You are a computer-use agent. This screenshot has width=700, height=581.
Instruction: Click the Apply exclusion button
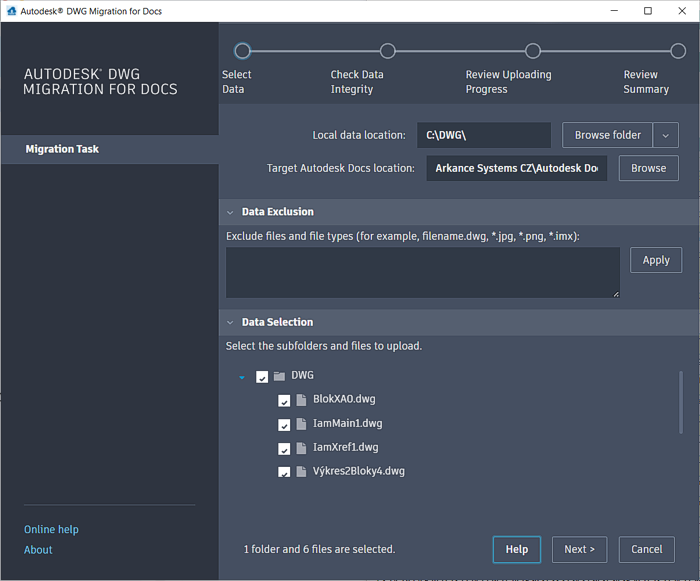(656, 260)
